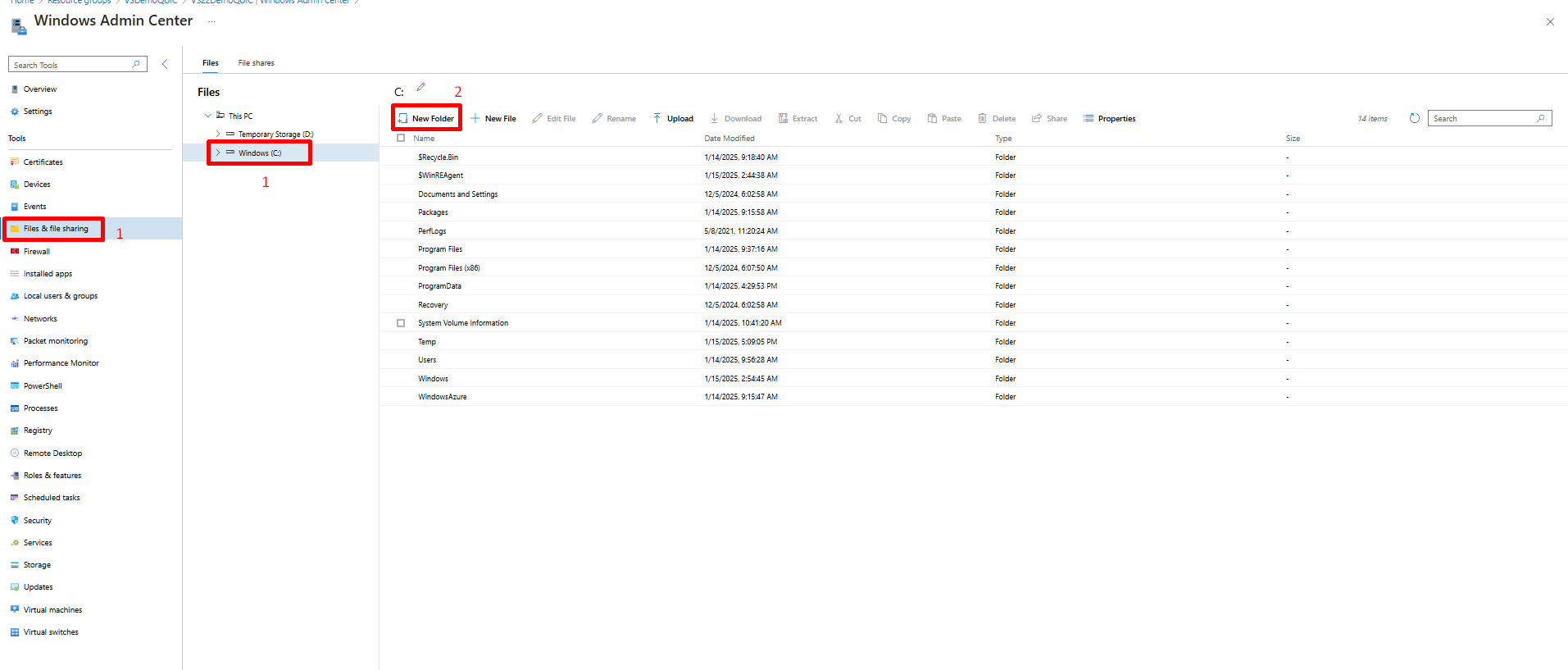Open the Processes tool icon
1568x670 pixels.
(15, 408)
